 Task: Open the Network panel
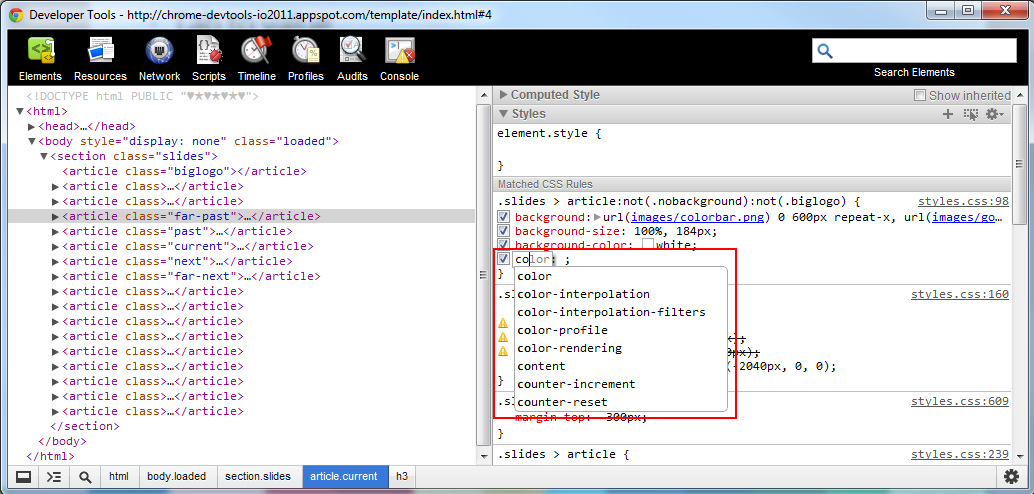159,59
